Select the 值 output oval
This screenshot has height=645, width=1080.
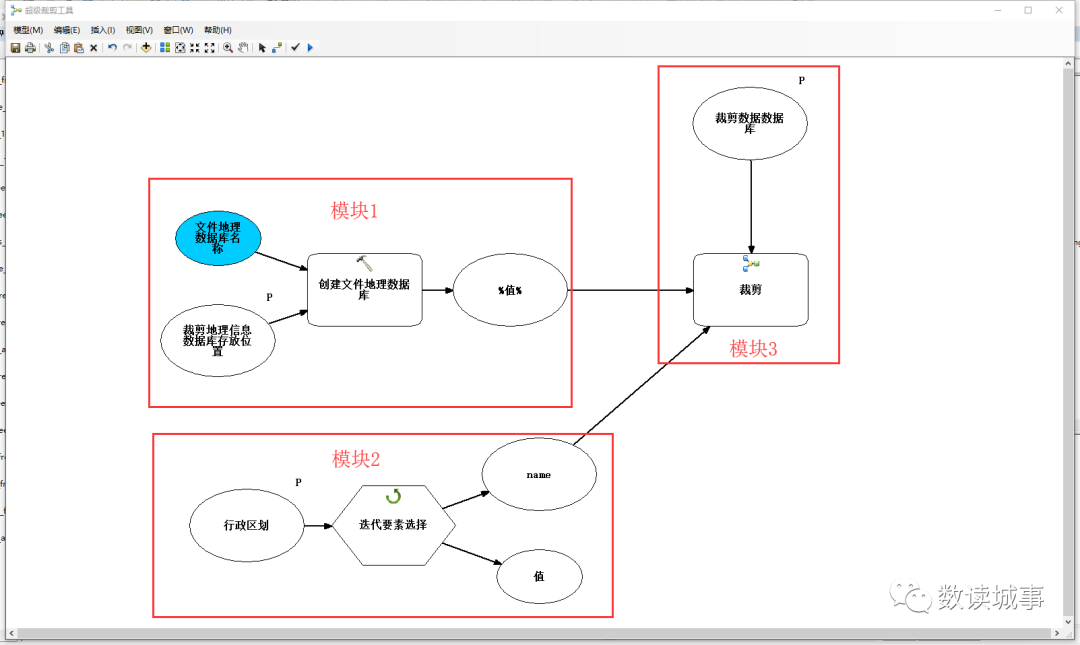539,576
